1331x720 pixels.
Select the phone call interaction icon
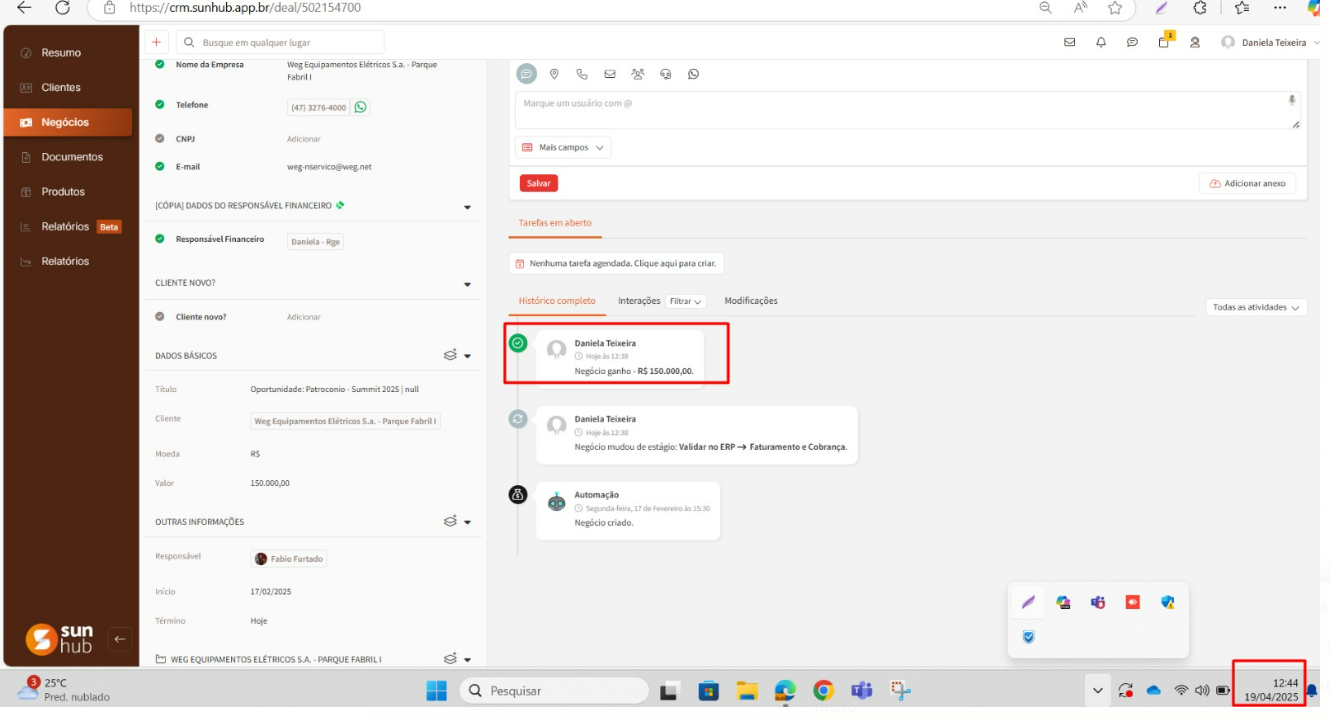[x=582, y=74]
